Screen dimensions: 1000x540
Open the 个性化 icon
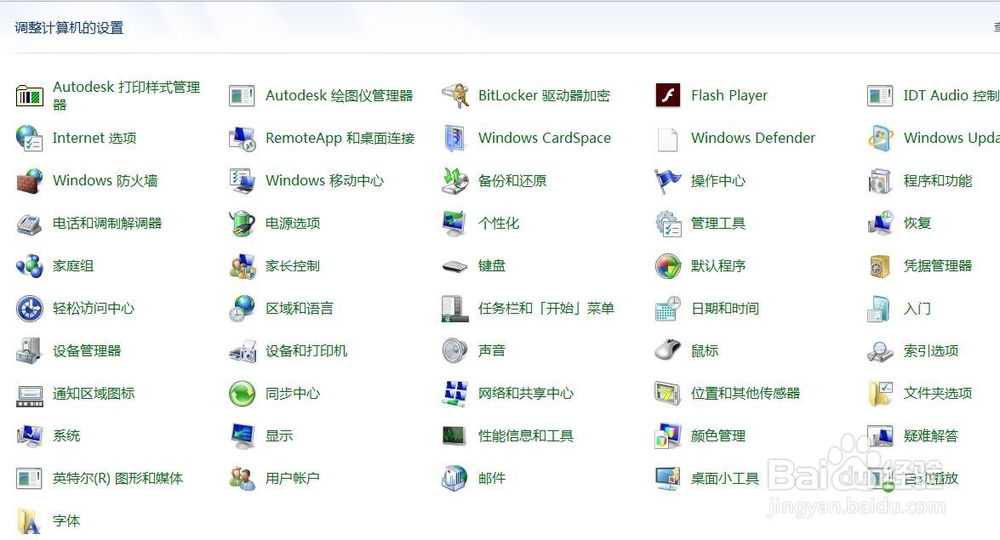455,224
